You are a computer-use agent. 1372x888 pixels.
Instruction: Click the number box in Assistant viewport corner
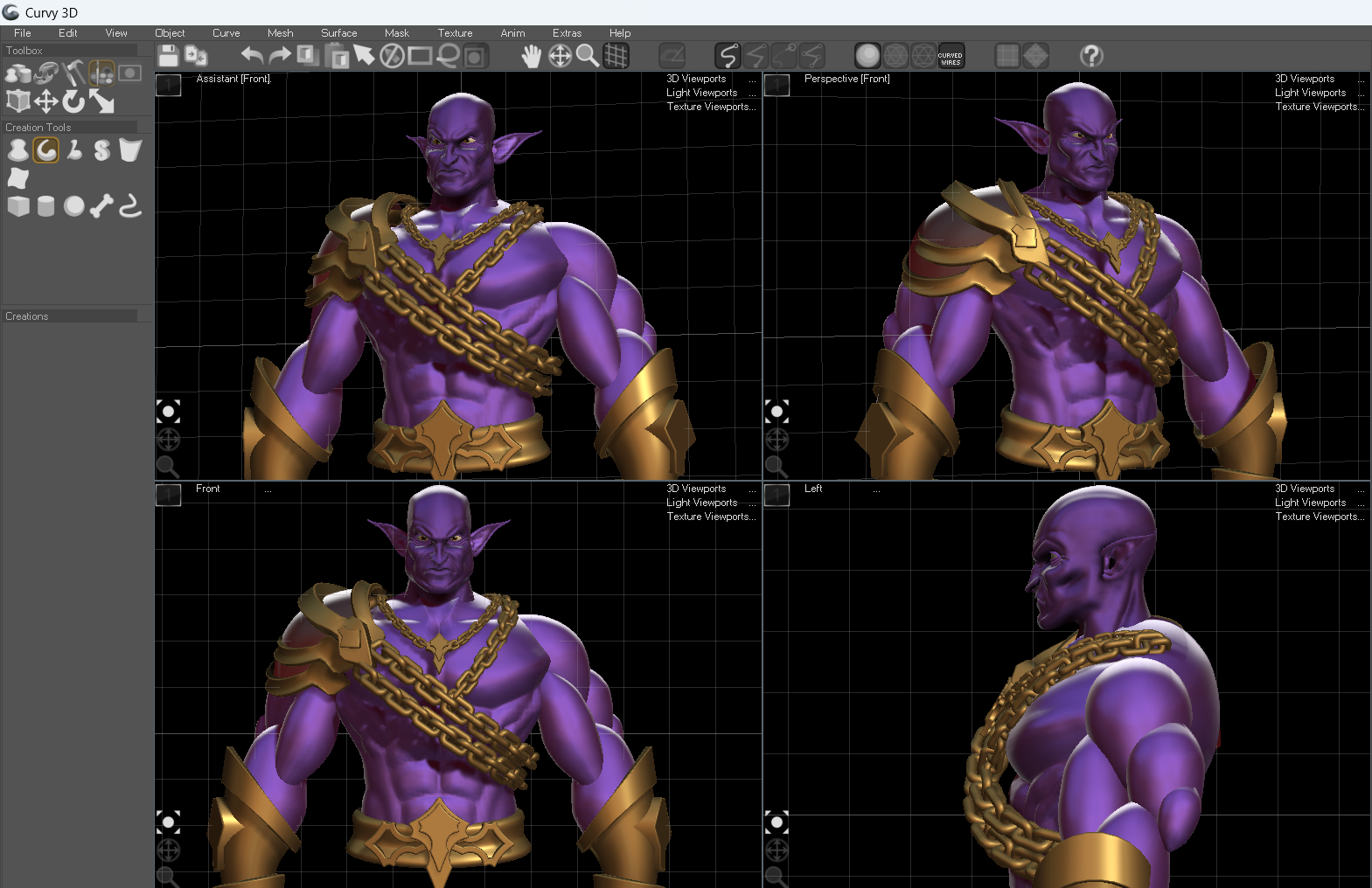tap(169, 85)
